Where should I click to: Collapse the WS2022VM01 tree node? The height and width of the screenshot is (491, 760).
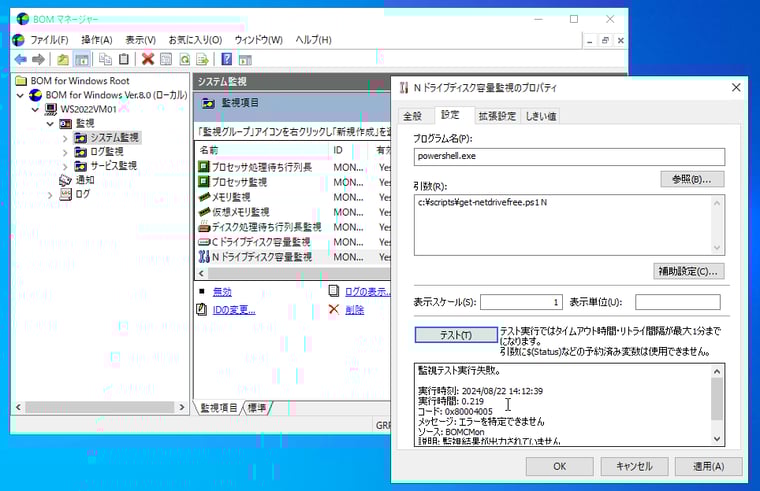point(35,110)
